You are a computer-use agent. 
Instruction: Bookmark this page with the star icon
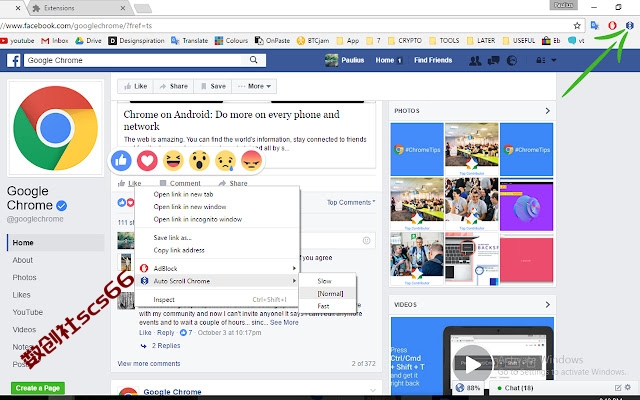(x=577, y=26)
